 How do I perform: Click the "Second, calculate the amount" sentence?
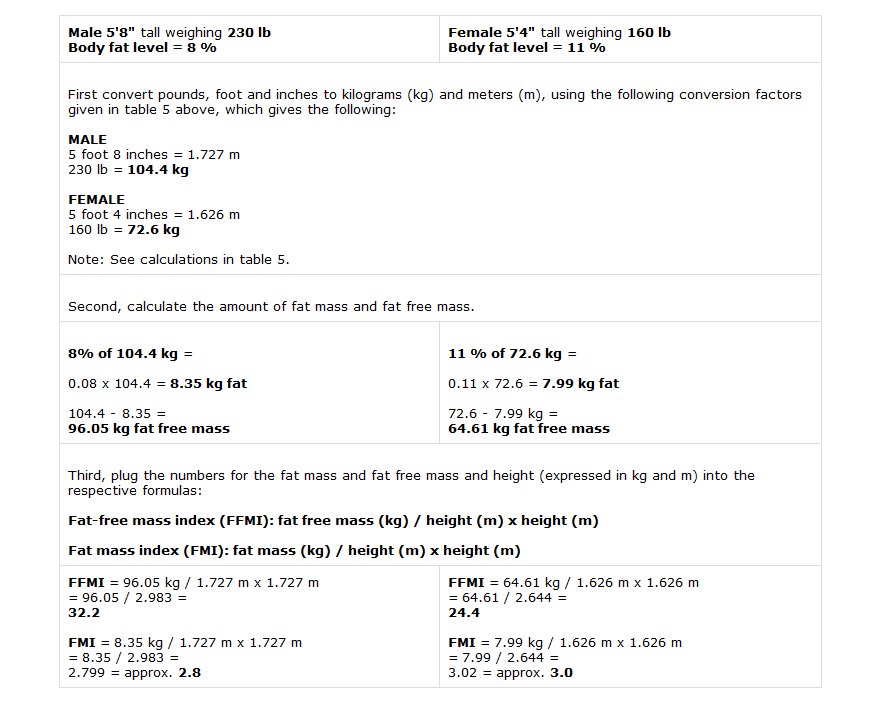tap(271, 307)
